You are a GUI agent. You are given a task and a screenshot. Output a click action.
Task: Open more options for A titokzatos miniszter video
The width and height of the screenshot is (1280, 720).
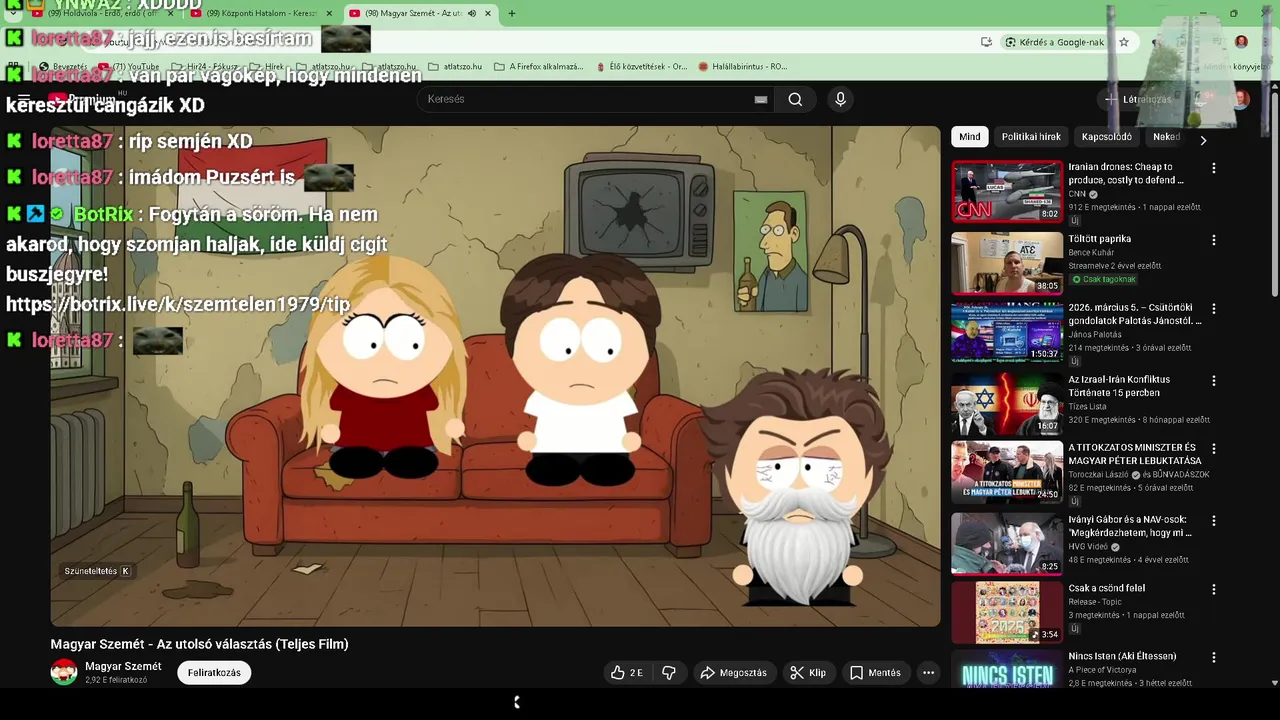[1214, 449]
